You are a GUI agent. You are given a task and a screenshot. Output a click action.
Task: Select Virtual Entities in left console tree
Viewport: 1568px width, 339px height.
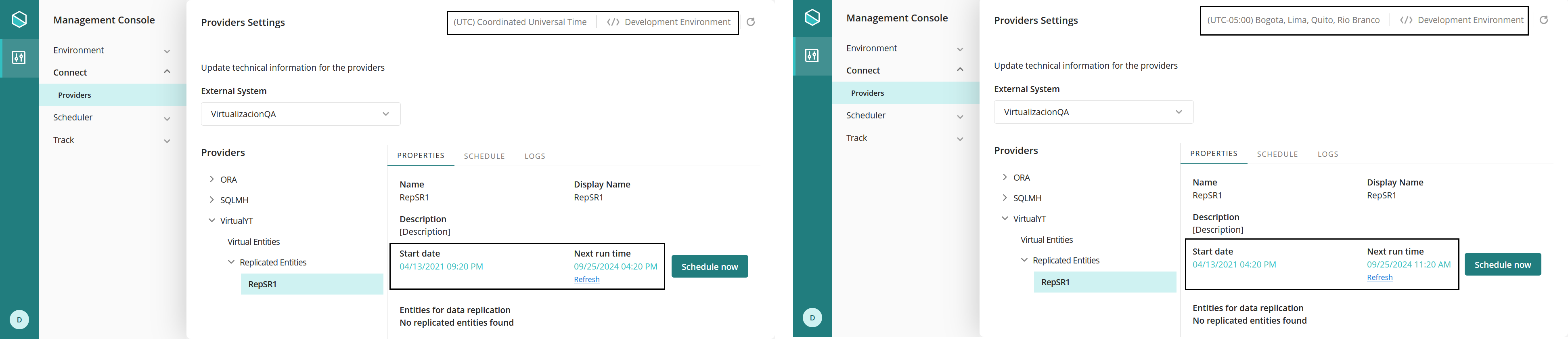pos(254,242)
